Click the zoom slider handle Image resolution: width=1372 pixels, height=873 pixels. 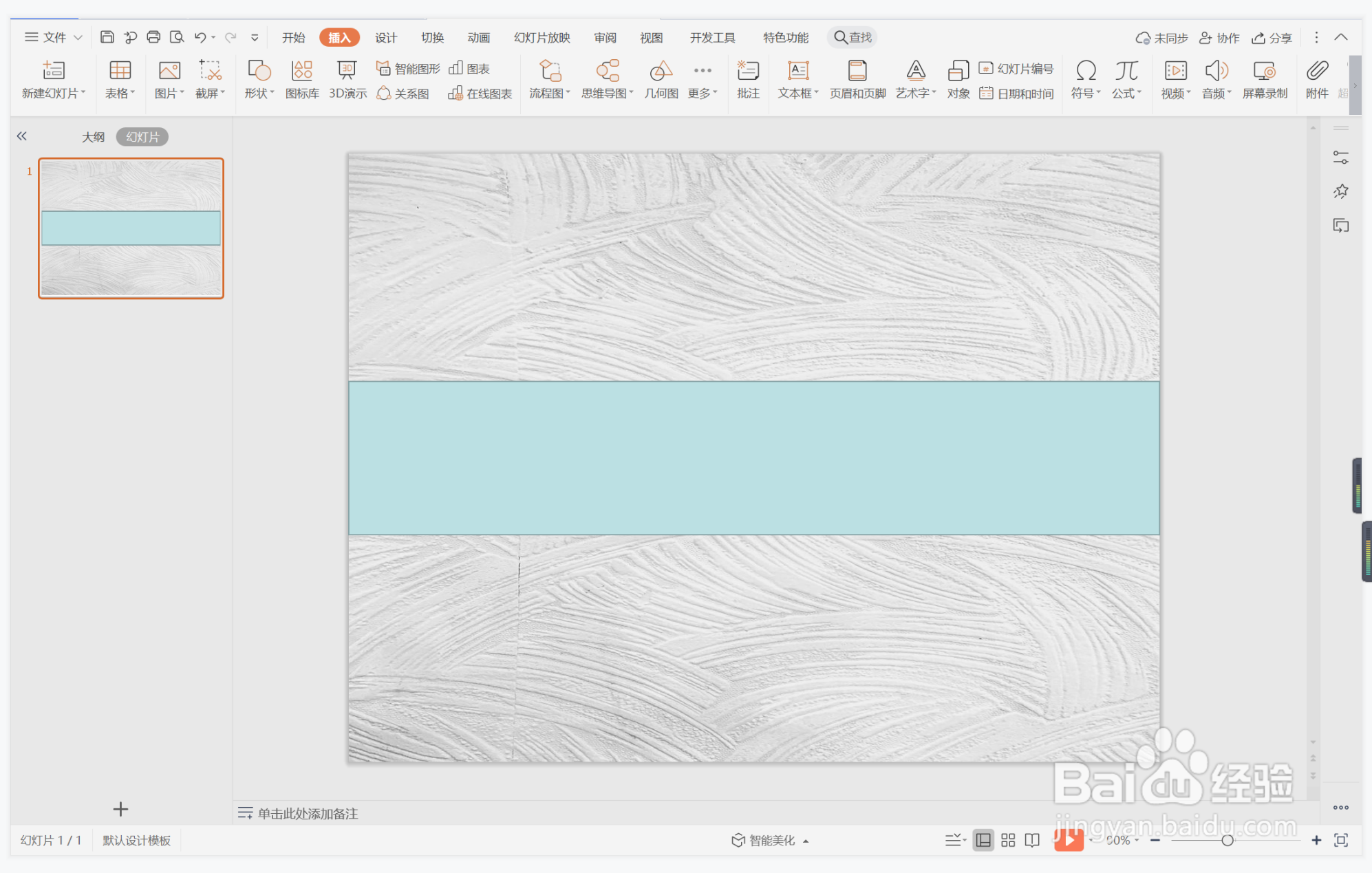coord(1227,840)
